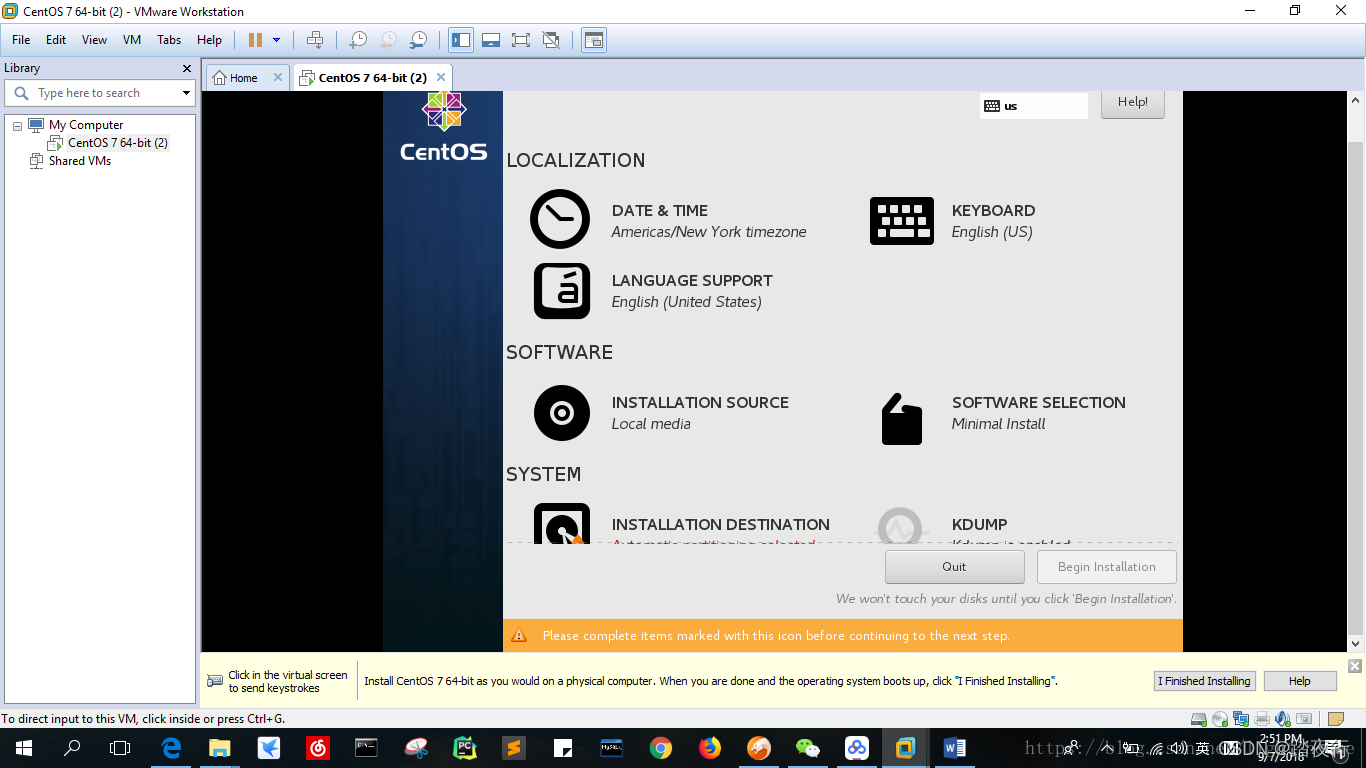
Task: Click the Quit button
Action: (x=955, y=567)
